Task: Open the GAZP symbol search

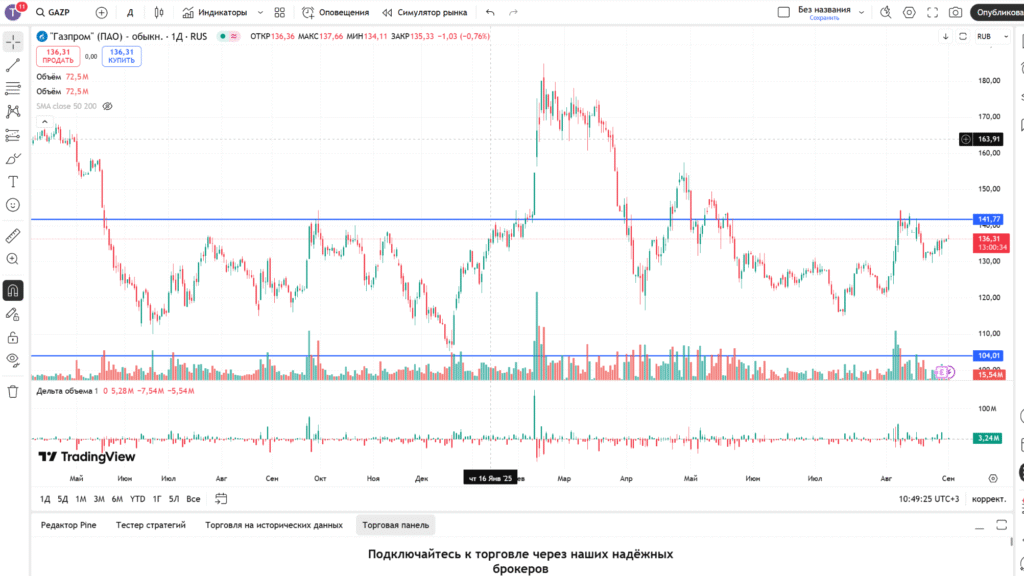Action: pyautogui.click(x=53, y=12)
